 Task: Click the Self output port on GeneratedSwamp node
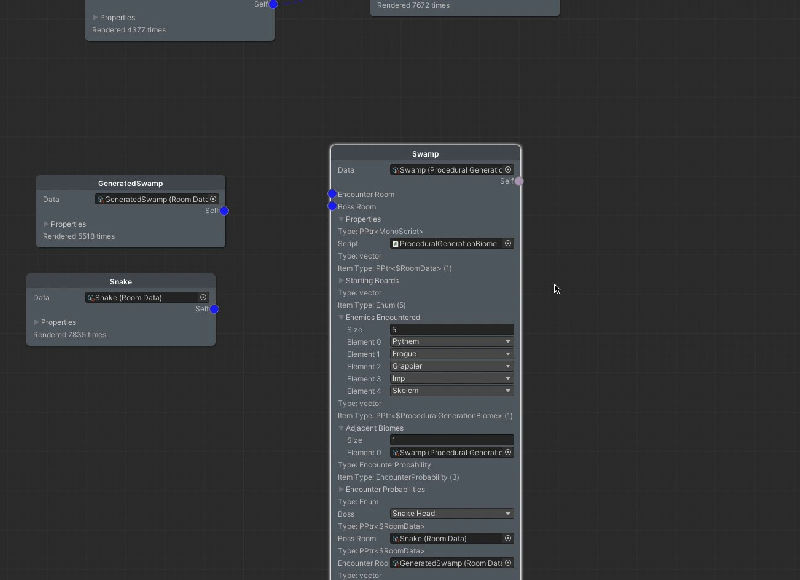pyautogui.click(x=224, y=211)
